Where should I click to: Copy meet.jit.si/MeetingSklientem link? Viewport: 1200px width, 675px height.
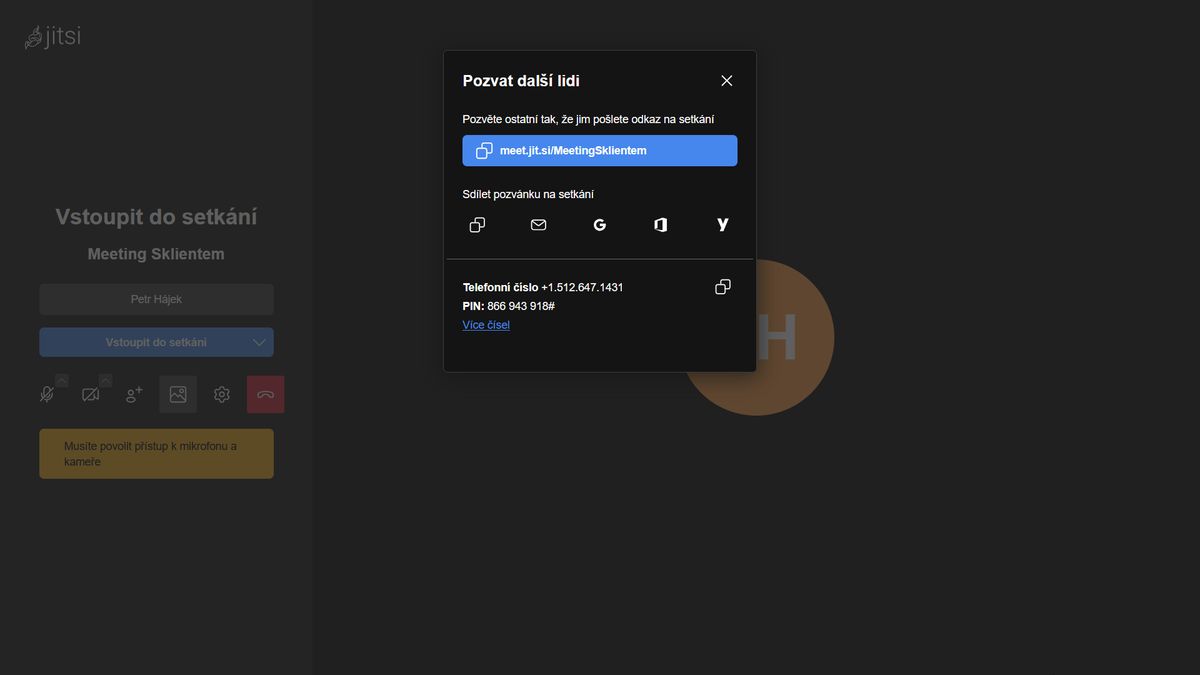(599, 151)
